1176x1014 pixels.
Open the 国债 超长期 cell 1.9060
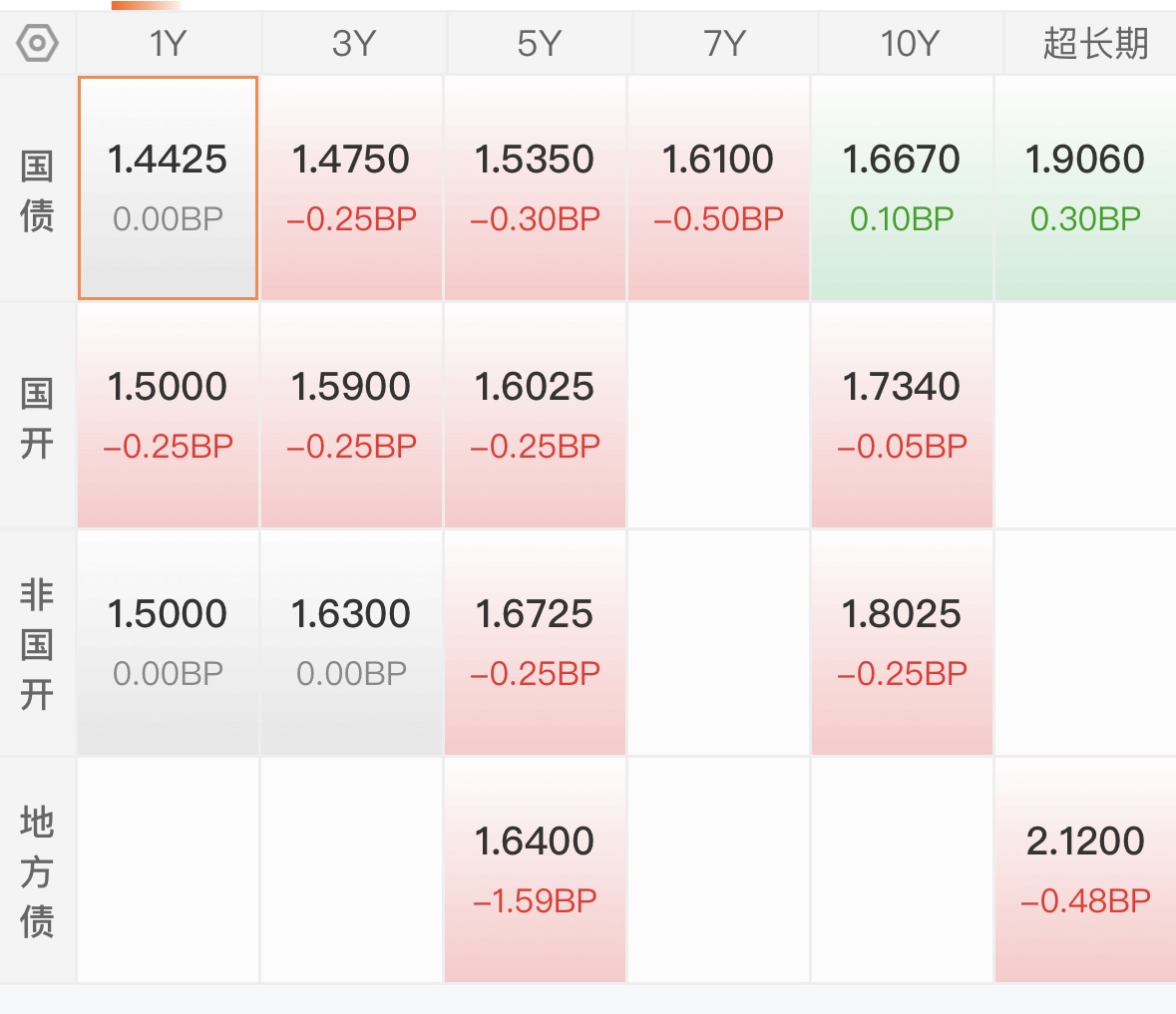(1085, 187)
